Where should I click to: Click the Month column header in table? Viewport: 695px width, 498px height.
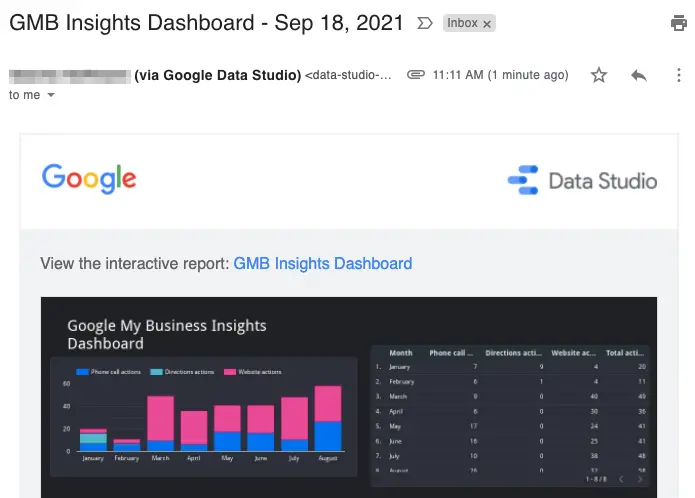[x=401, y=353]
